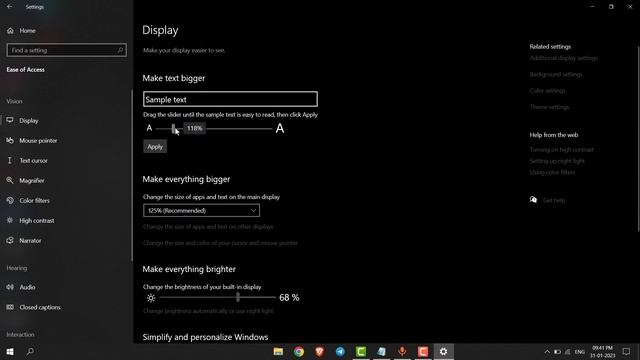This screenshot has width=640, height=360.
Task: Click the network icon in the tray
Action: tap(568, 352)
